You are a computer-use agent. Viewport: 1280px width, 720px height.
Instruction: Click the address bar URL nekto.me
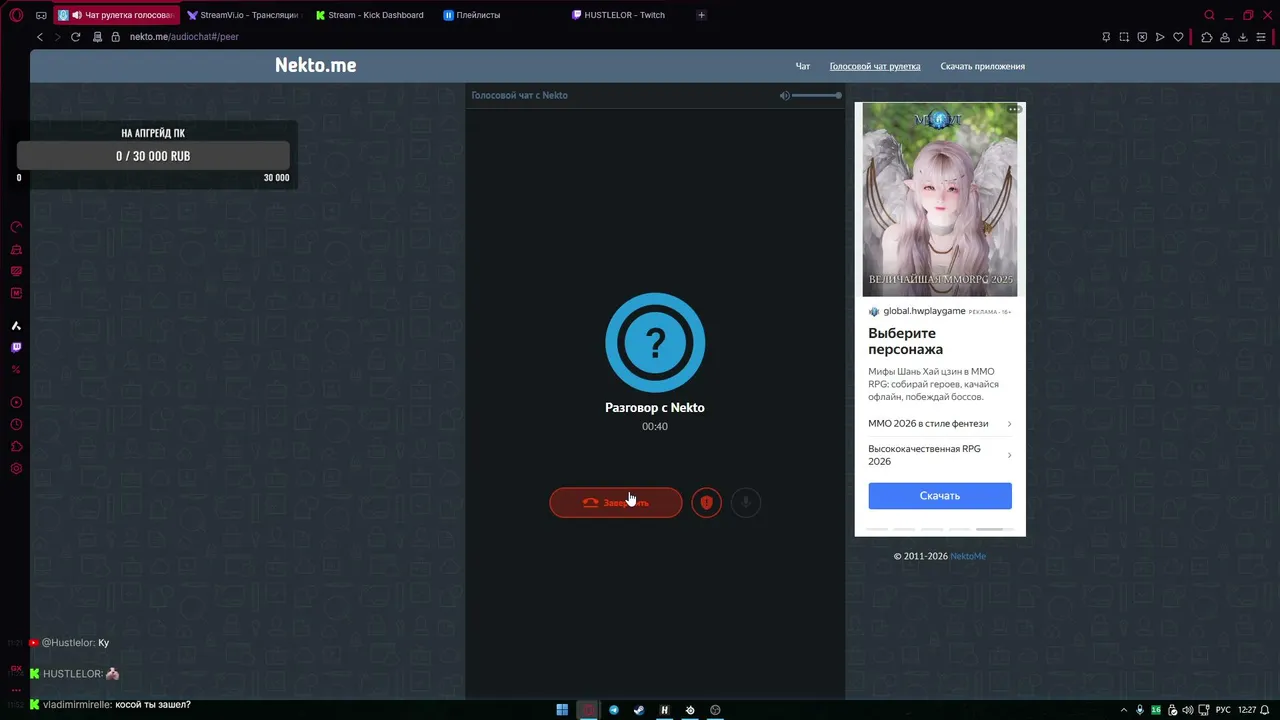[x=184, y=37]
